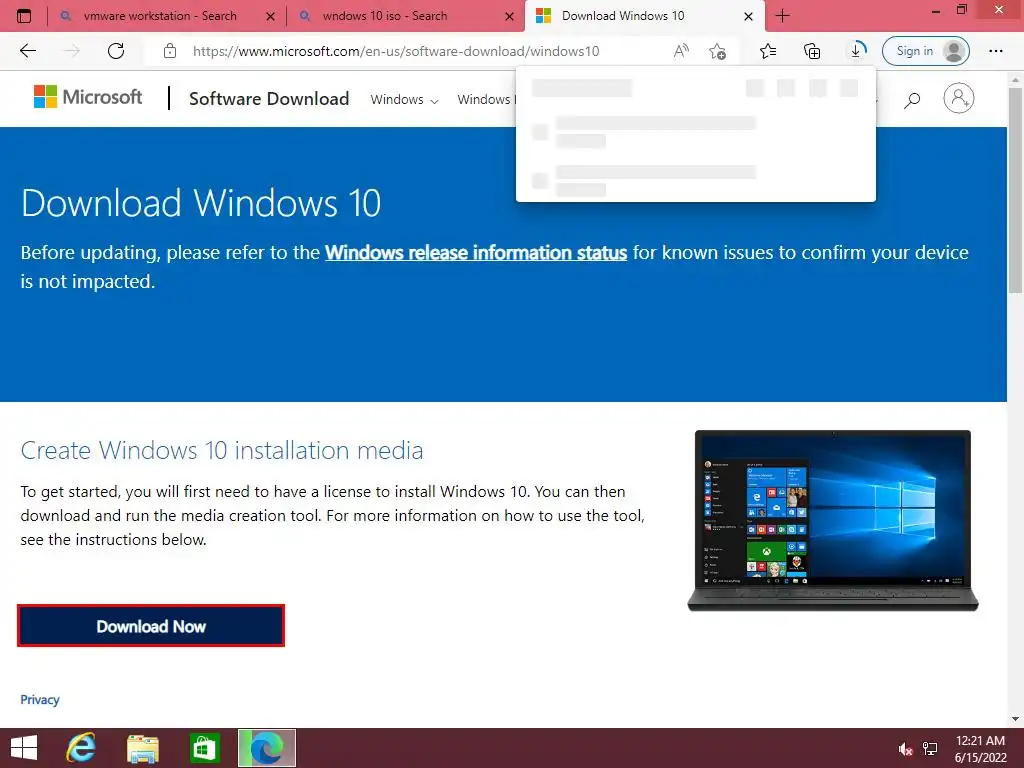Close the vmware workstation tab
The height and width of the screenshot is (768, 1024).
point(270,16)
